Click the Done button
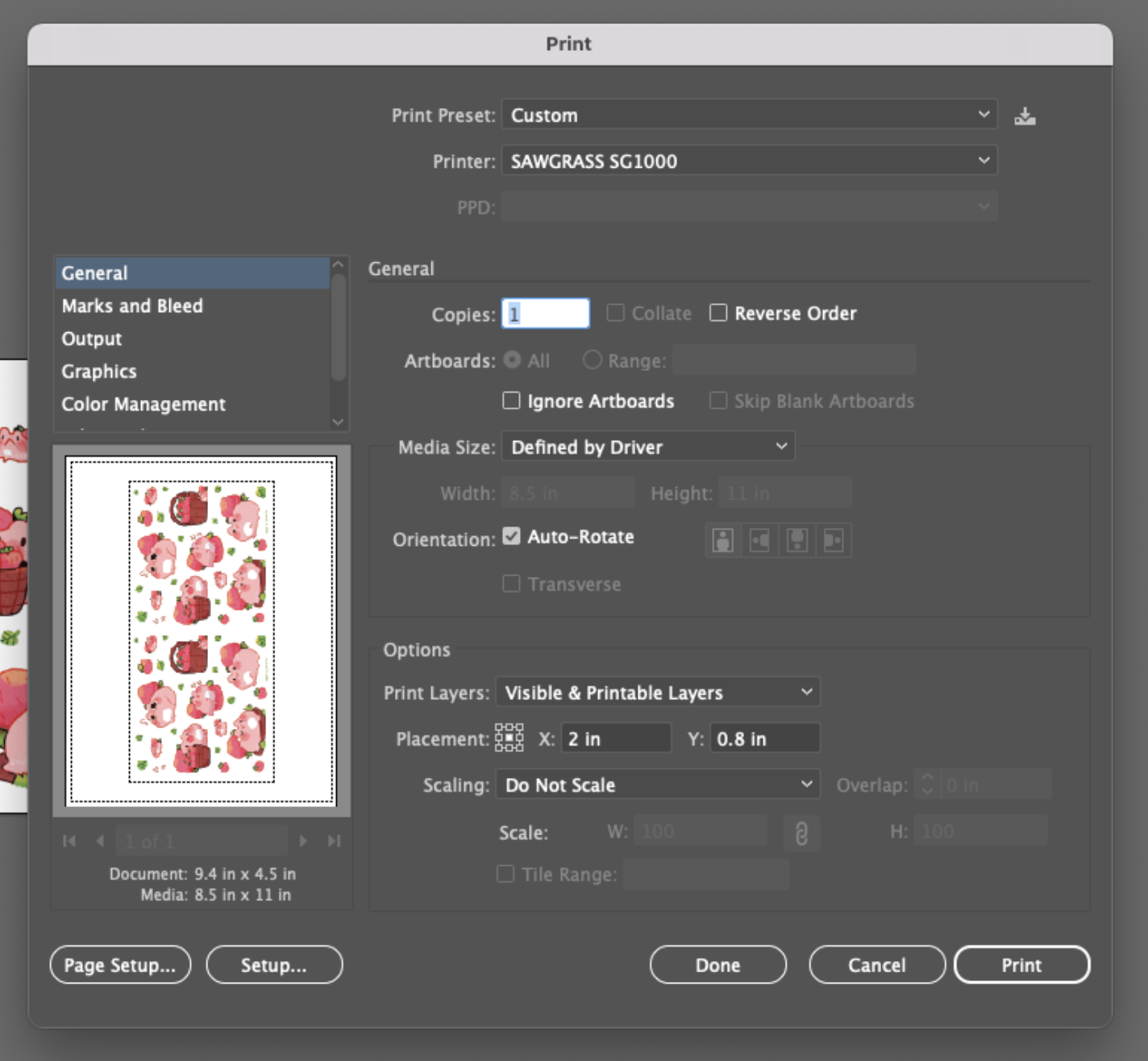The height and width of the screenshot is (1061, 1148). pyautogui.click(x=717, y=965)
